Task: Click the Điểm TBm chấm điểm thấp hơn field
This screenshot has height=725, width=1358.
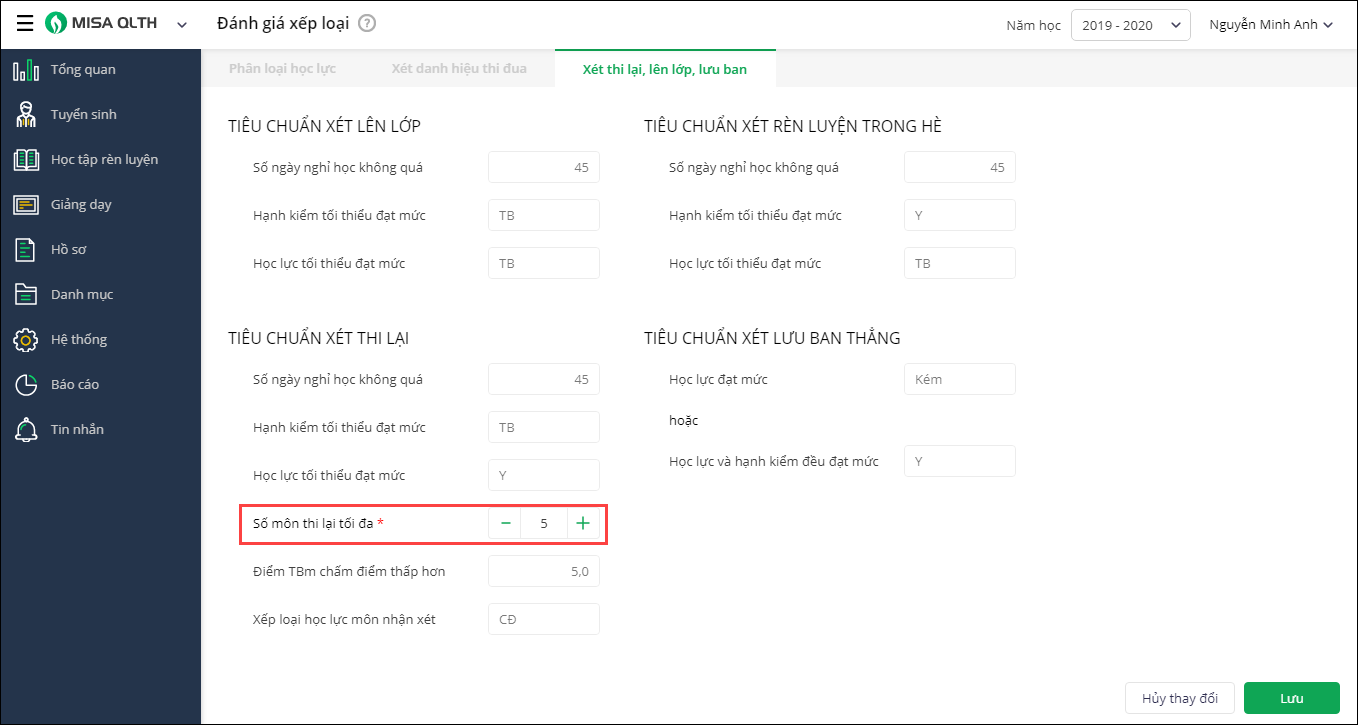Action: point(544,572)
